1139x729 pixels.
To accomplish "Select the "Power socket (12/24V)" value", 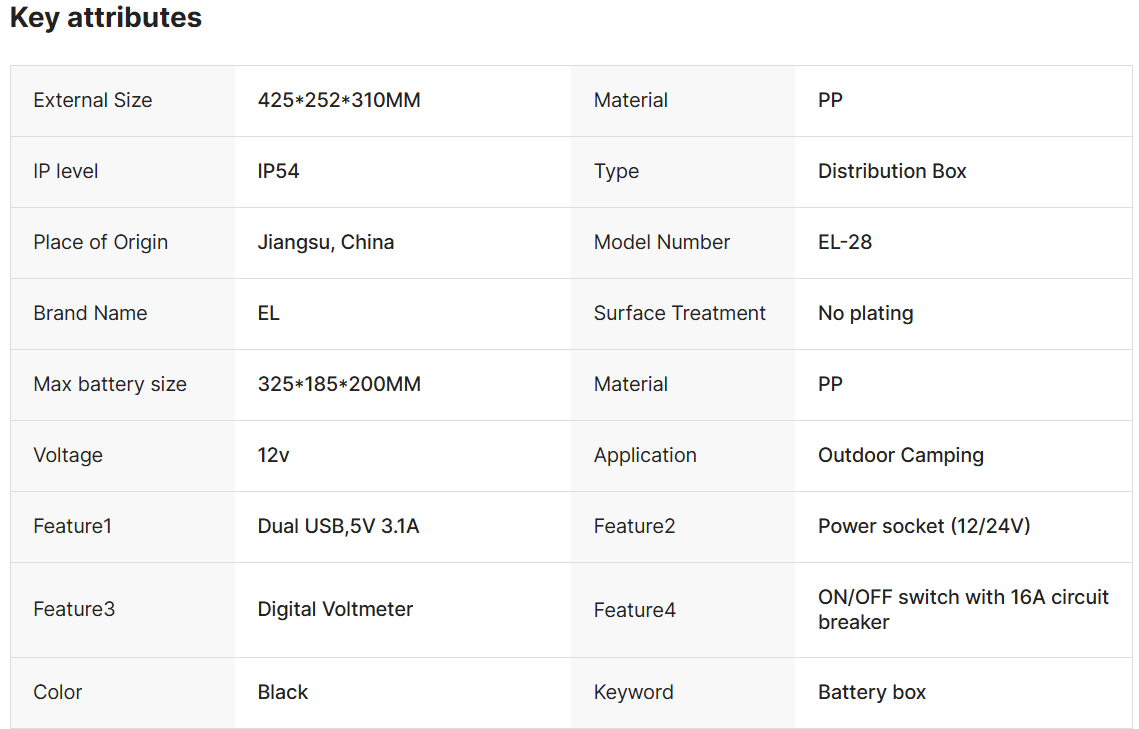I will pyautogui.click(x=923, y=526).
